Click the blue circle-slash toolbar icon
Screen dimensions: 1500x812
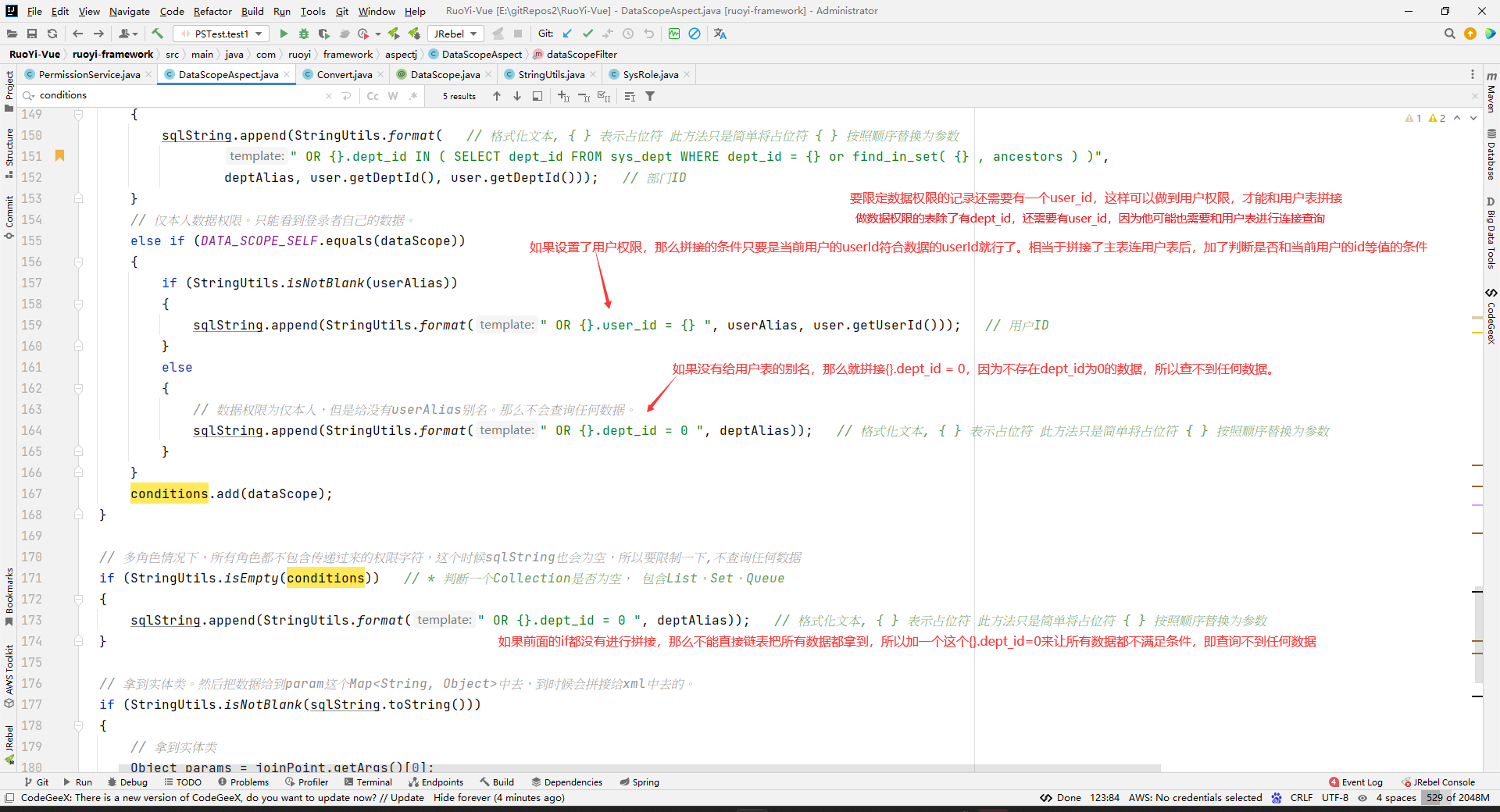click(695, 34)
